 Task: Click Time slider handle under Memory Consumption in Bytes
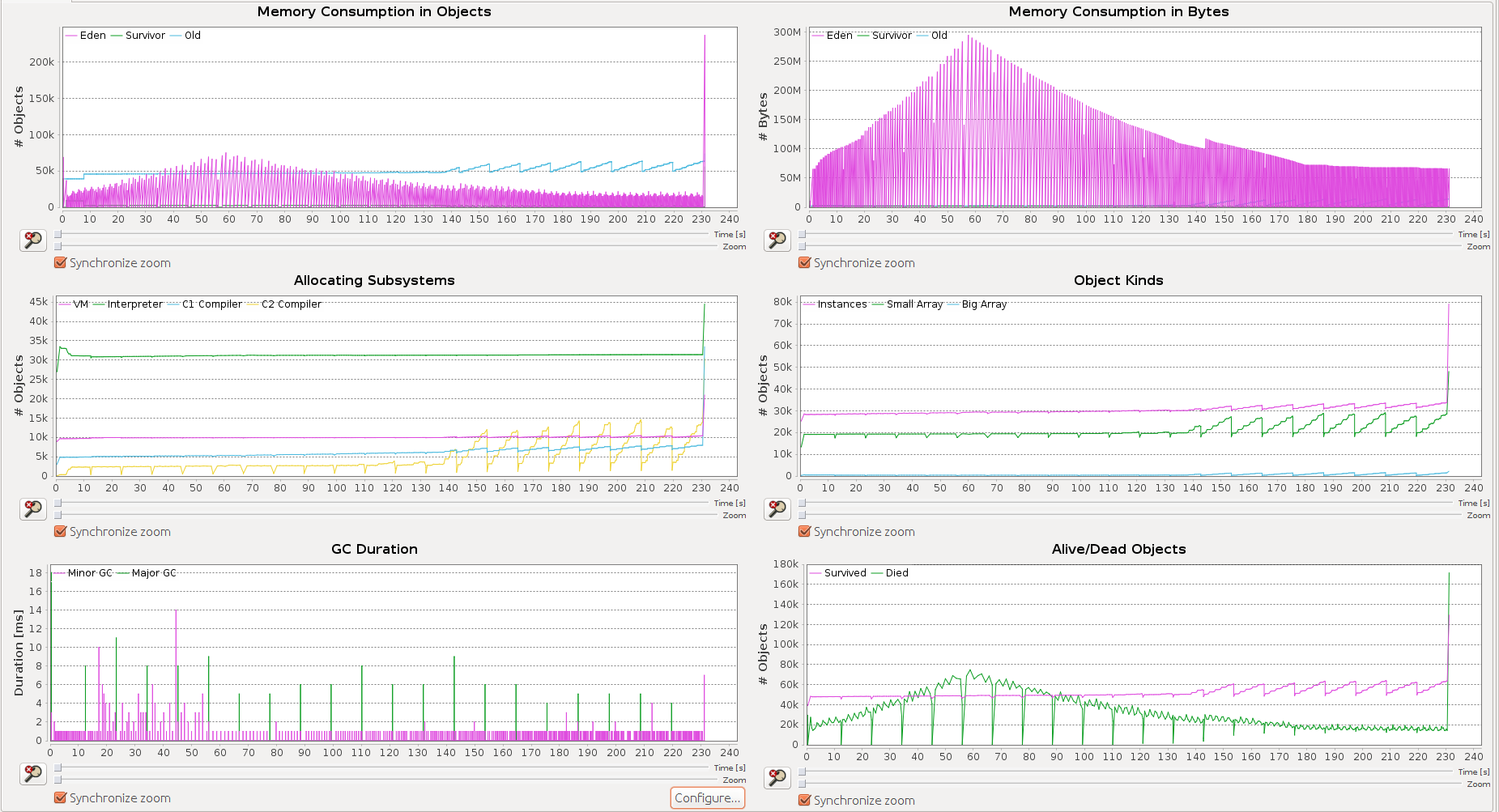click(x=802, y=235)
